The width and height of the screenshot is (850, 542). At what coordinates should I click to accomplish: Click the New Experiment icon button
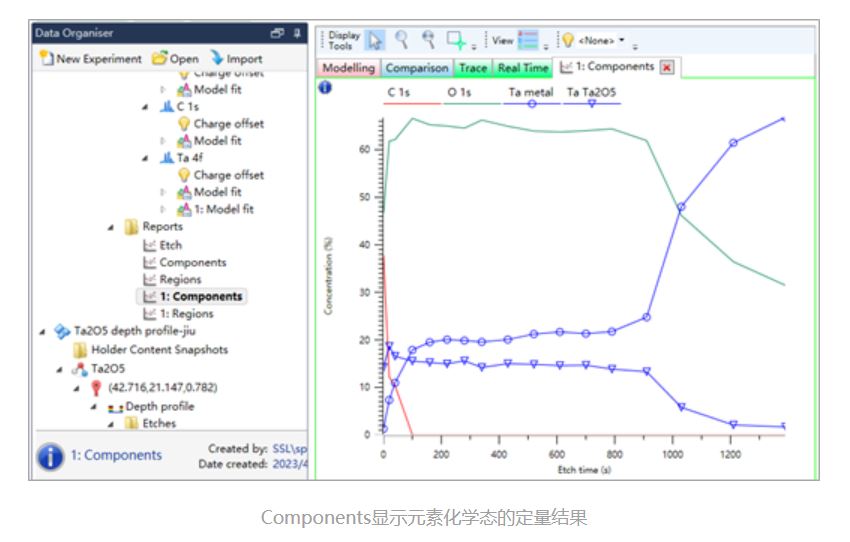point(46,59)
